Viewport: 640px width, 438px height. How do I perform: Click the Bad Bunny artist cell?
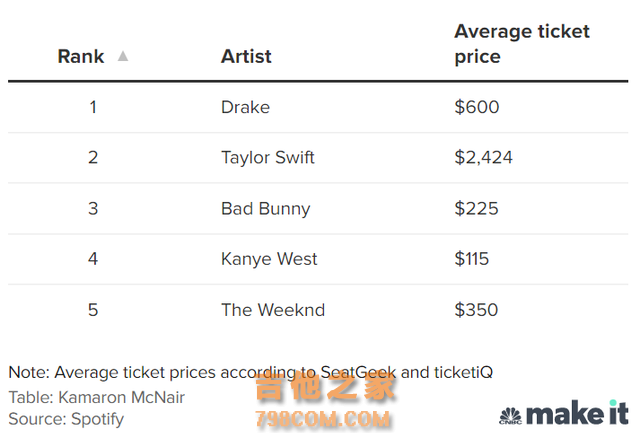pos(265,209)
